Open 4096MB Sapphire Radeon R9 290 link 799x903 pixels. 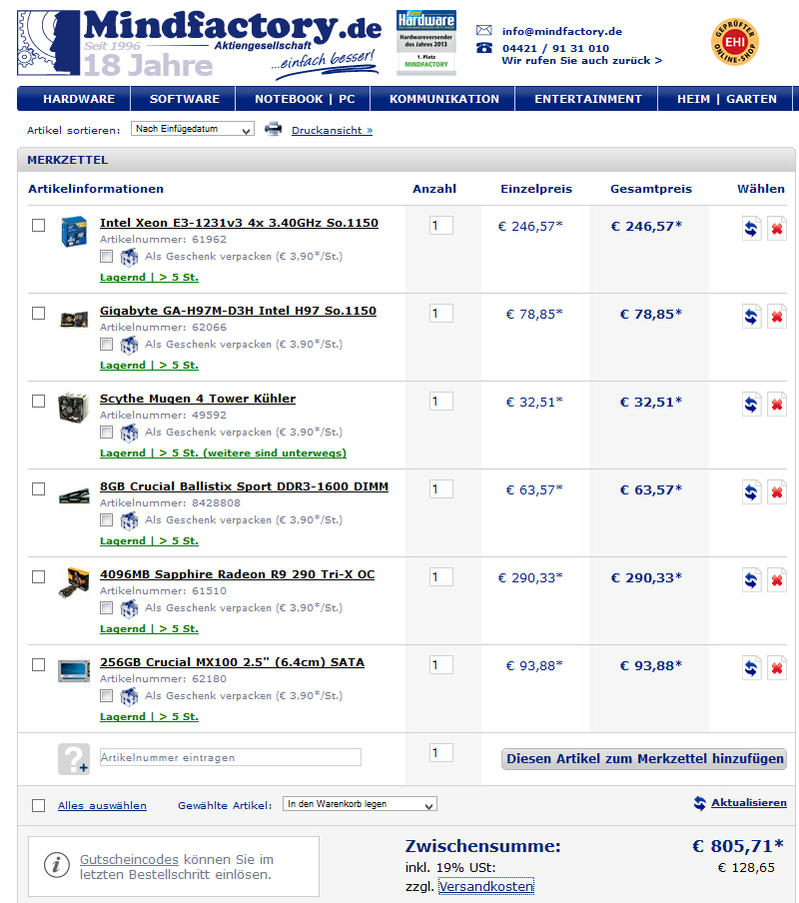point(237,575)
